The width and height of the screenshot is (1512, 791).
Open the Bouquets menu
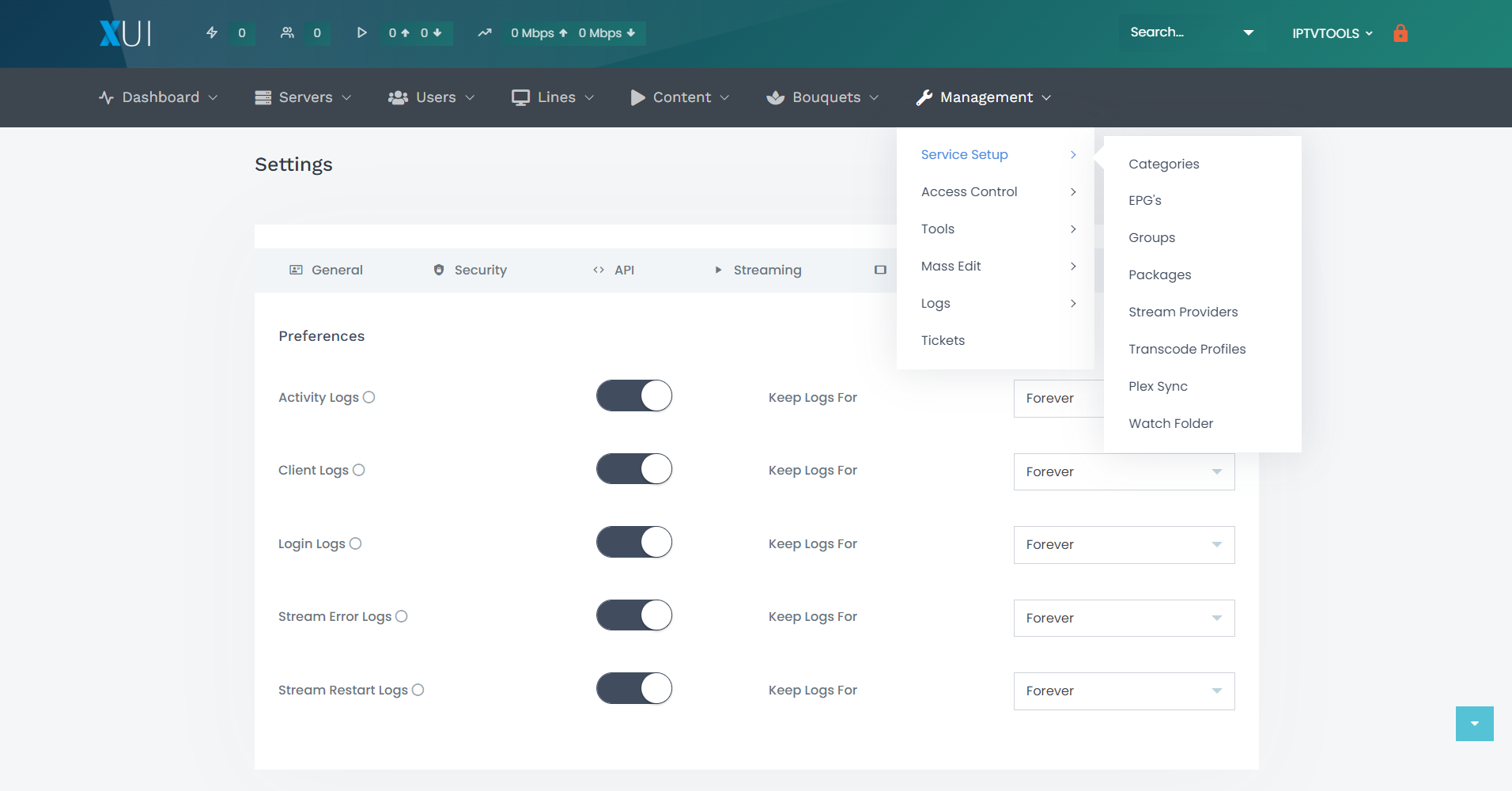pos(823,97)
